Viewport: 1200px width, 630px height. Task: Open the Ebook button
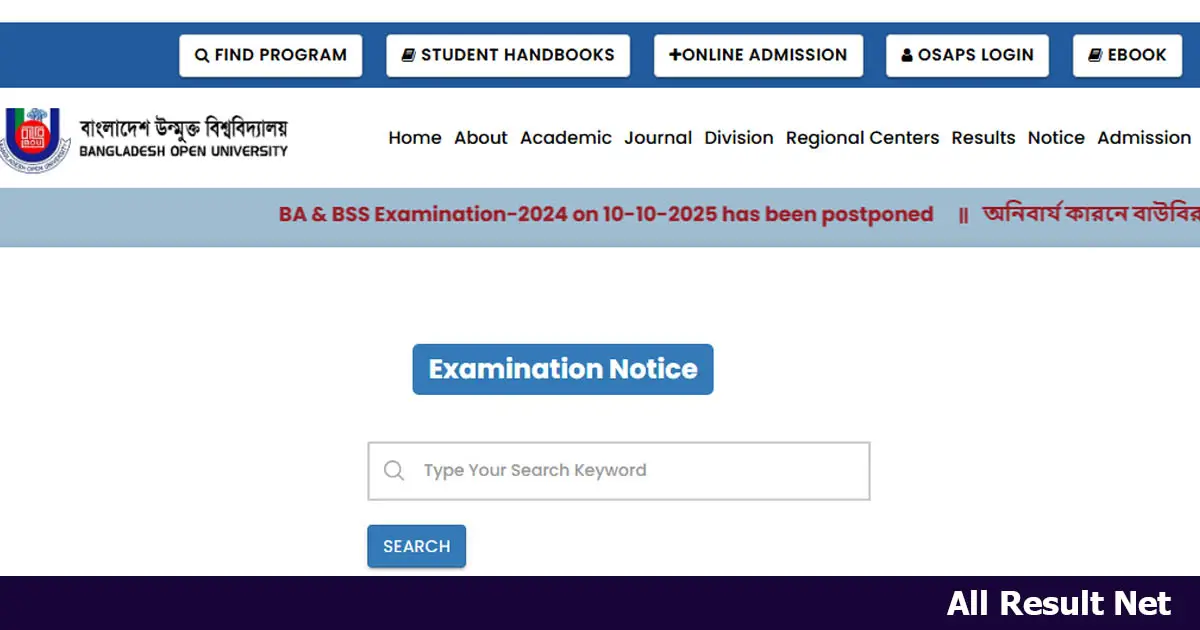tap(1126, 55)
